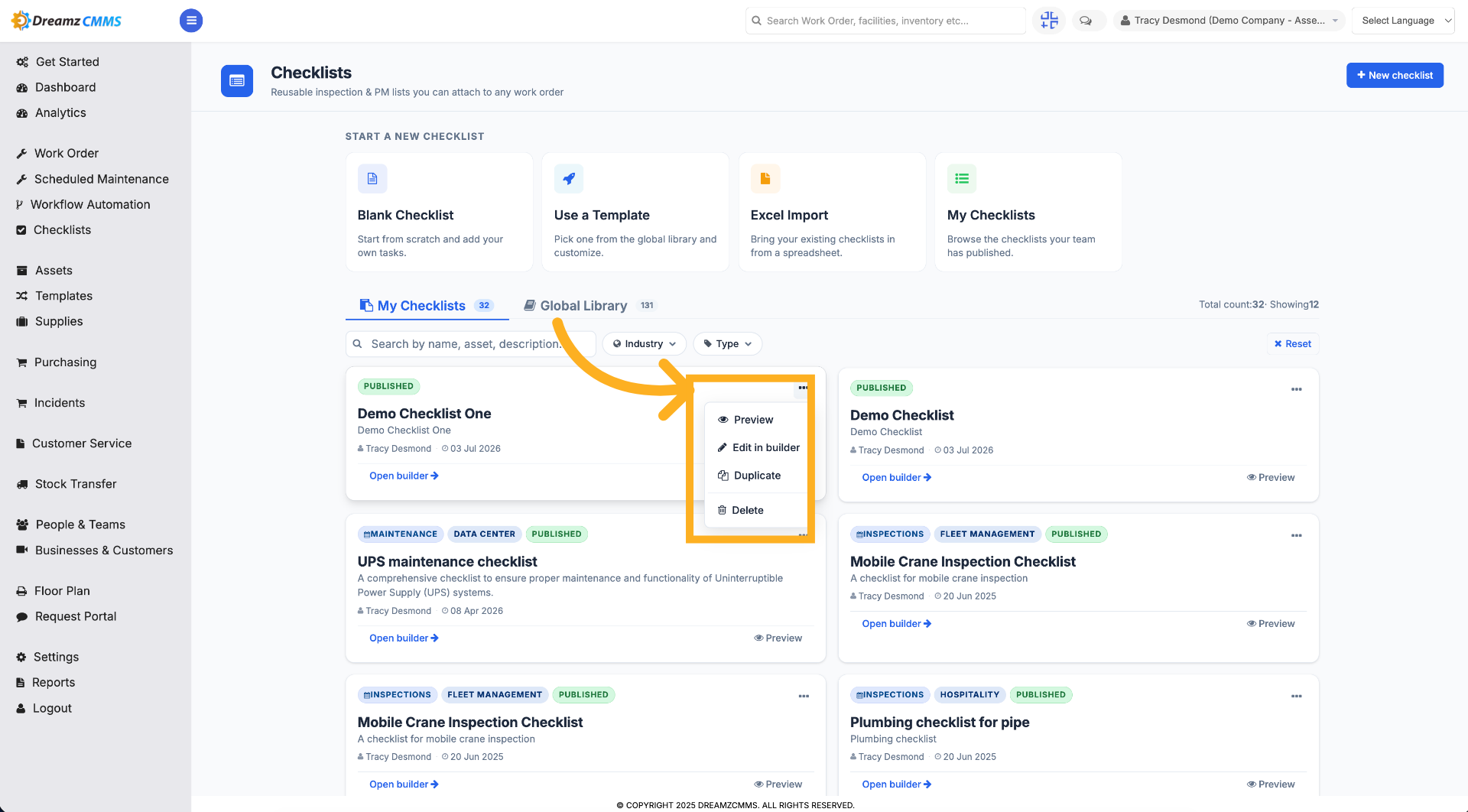Open Tracy Desmond user account dropdown
This screenshot has width=1468, height=812.
pos(1229,21)
